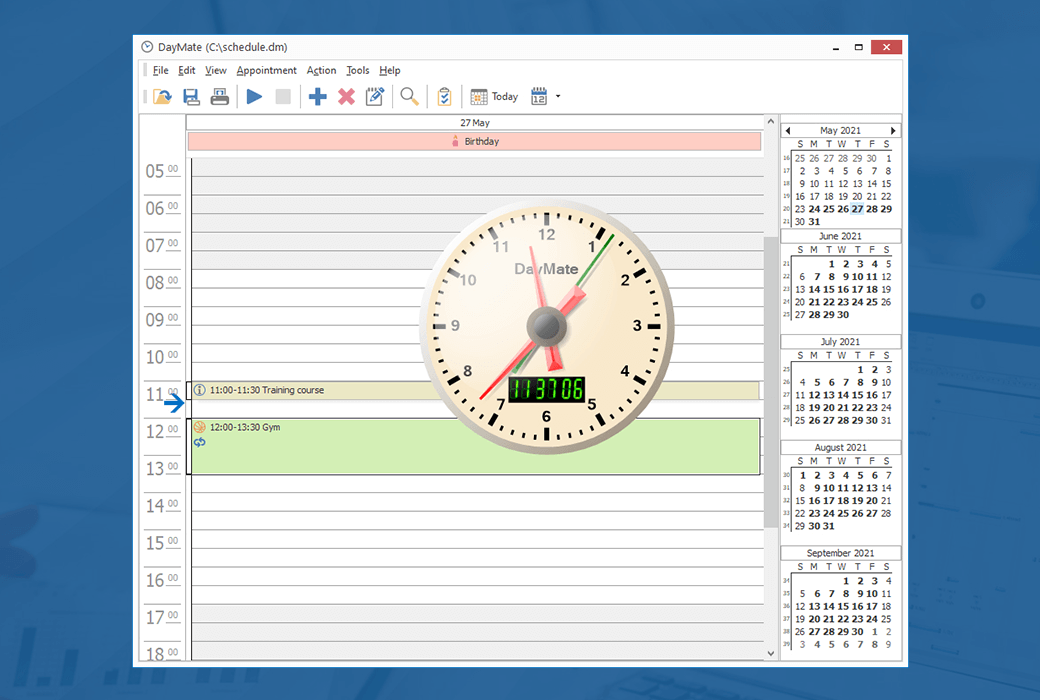Click the 17:00 time label
Image resolution: width=1040 pixels, height=700 pixels.
click(162, 618)
